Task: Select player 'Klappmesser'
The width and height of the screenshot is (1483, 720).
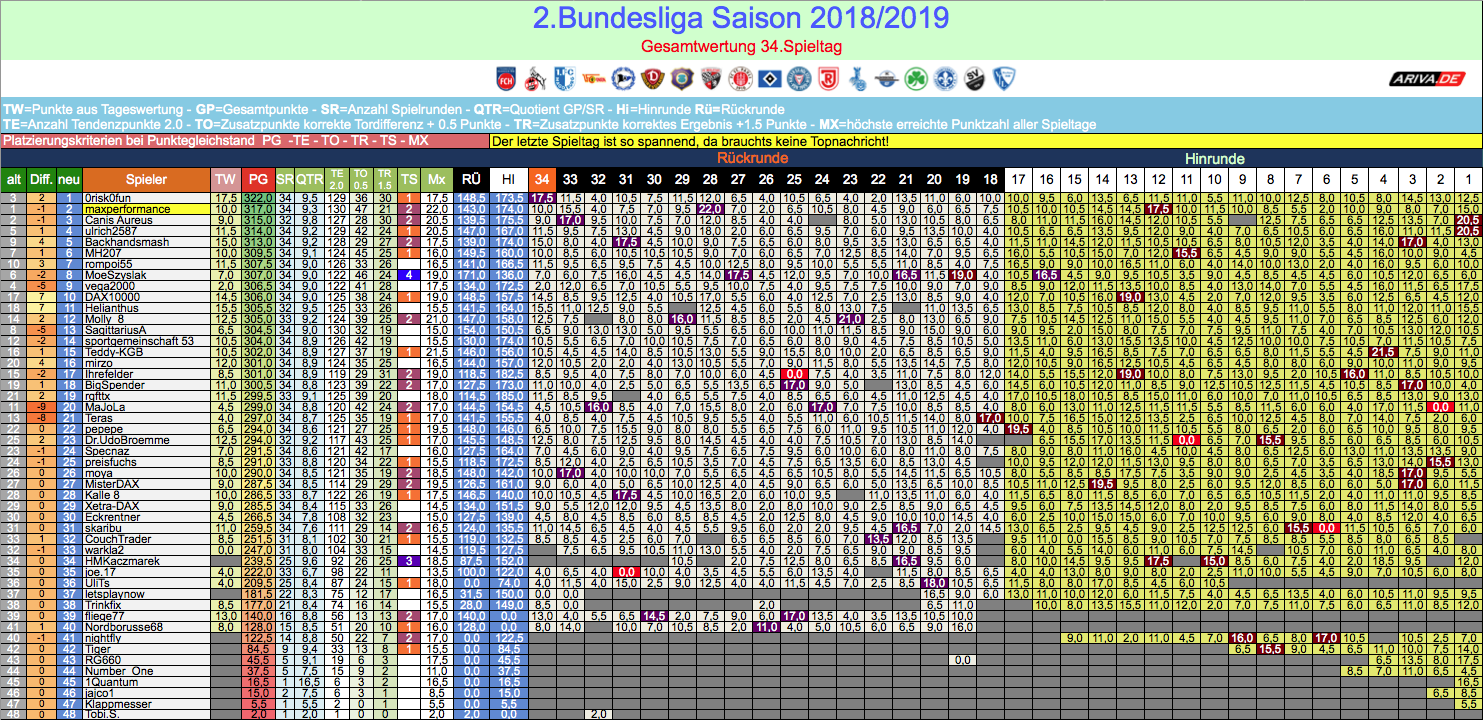Action: point(145,704)
